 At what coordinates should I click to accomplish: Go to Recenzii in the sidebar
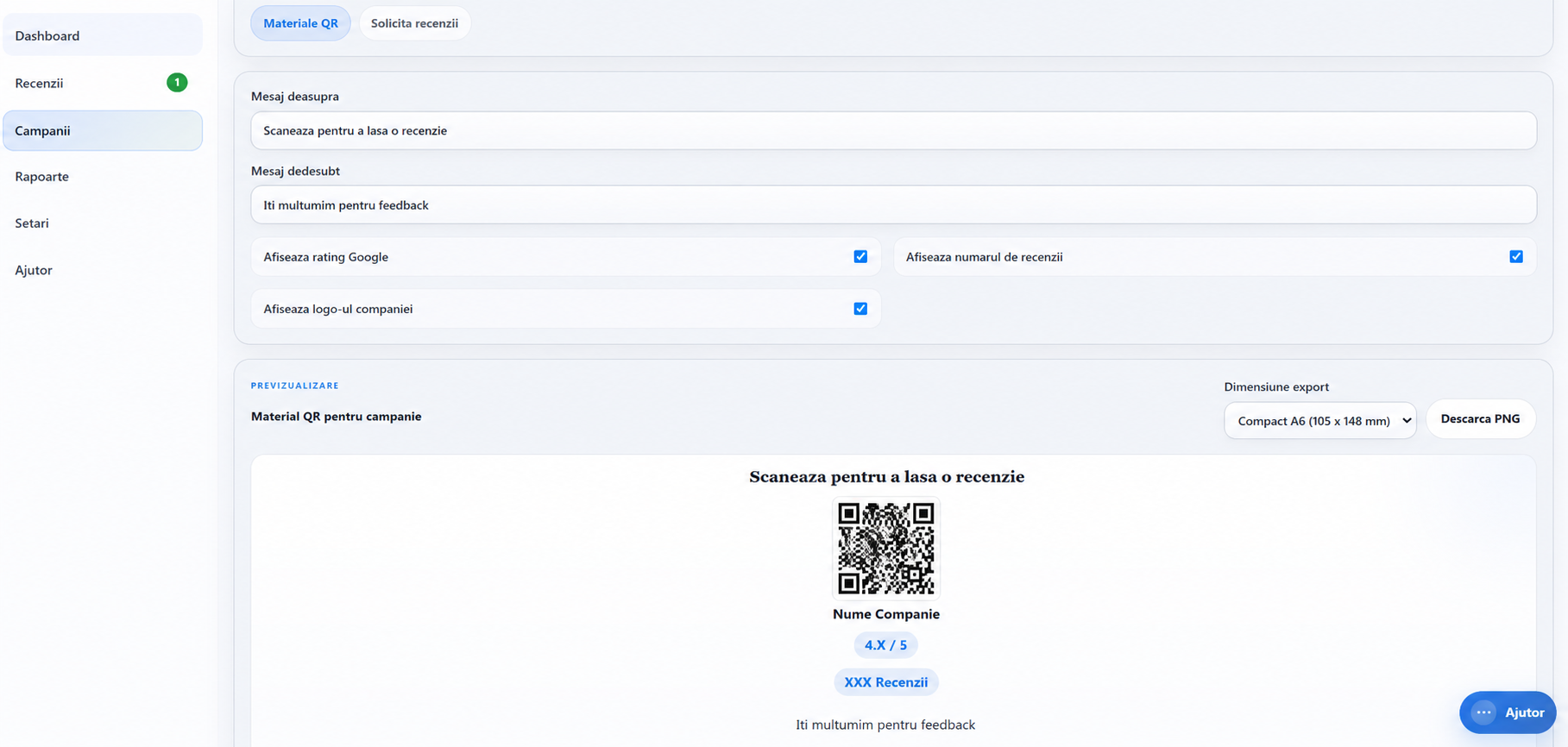click(x=103, y=83)
